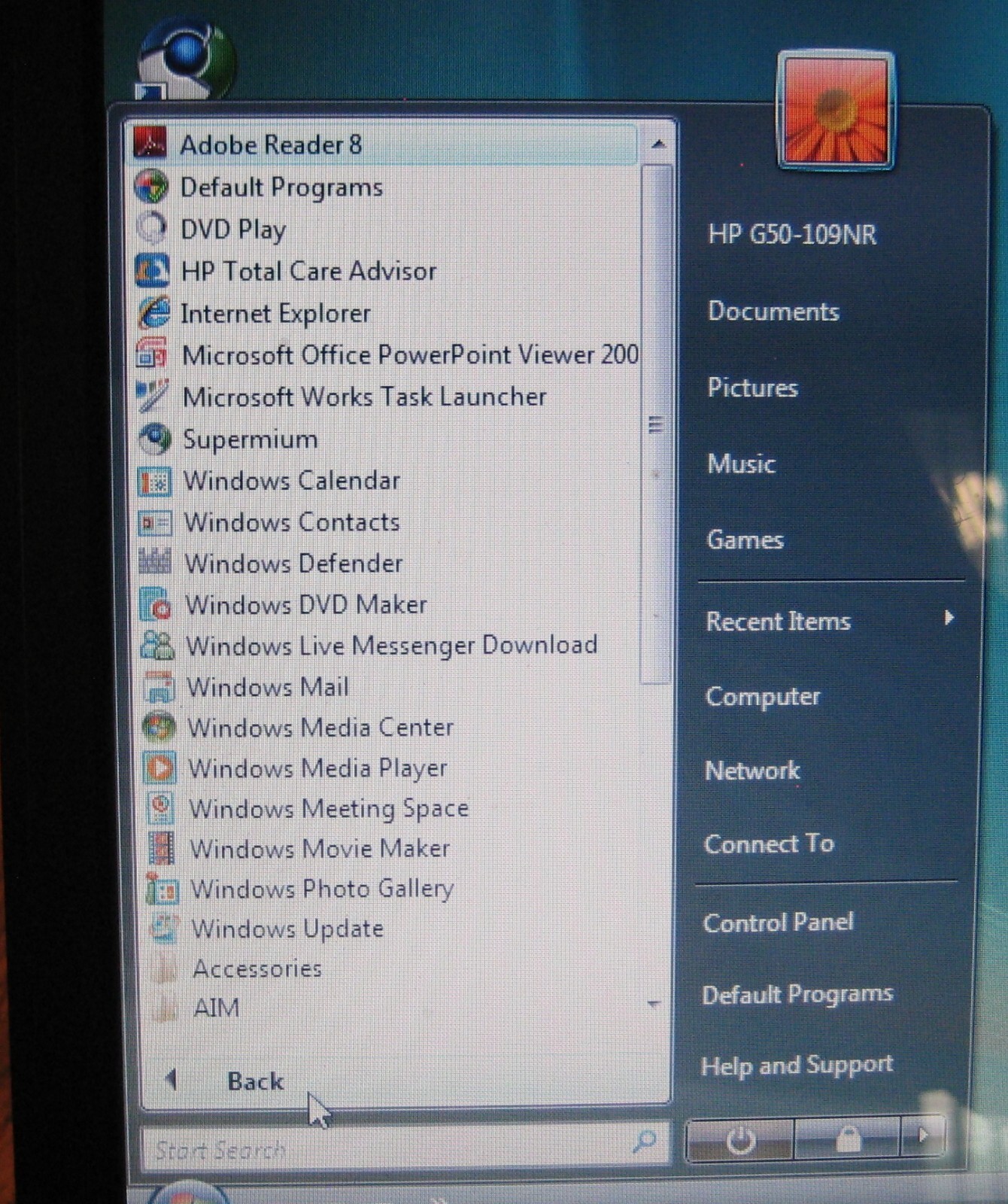Launch Internet Explorer icon
1008x1204 pixels.
tap(153, 312)
